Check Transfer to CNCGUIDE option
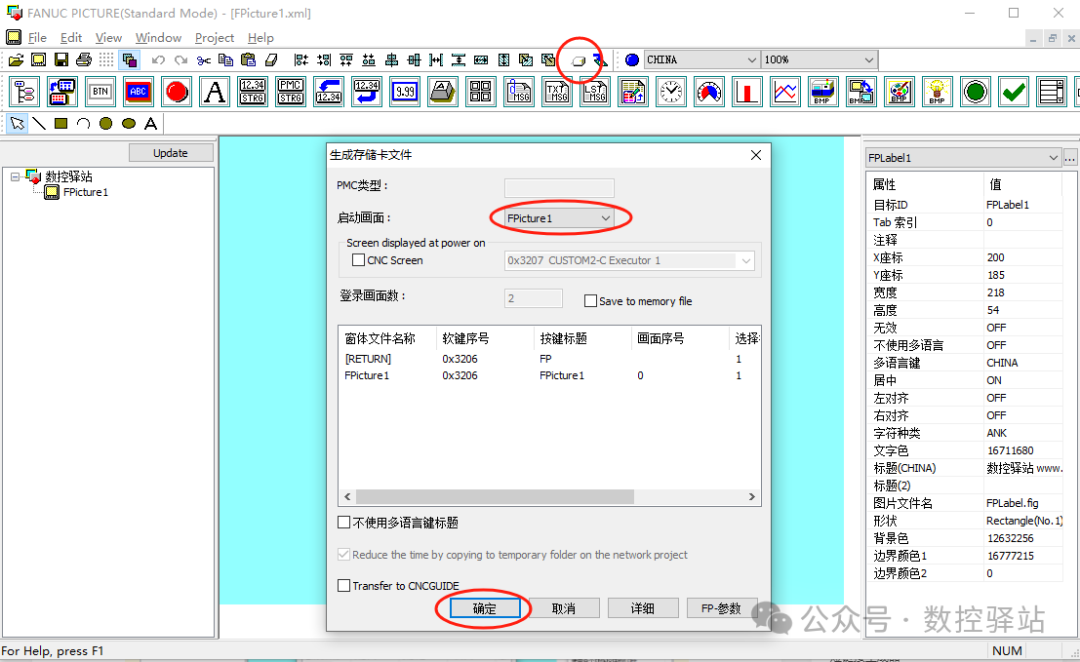 click(x=344, y=586)
